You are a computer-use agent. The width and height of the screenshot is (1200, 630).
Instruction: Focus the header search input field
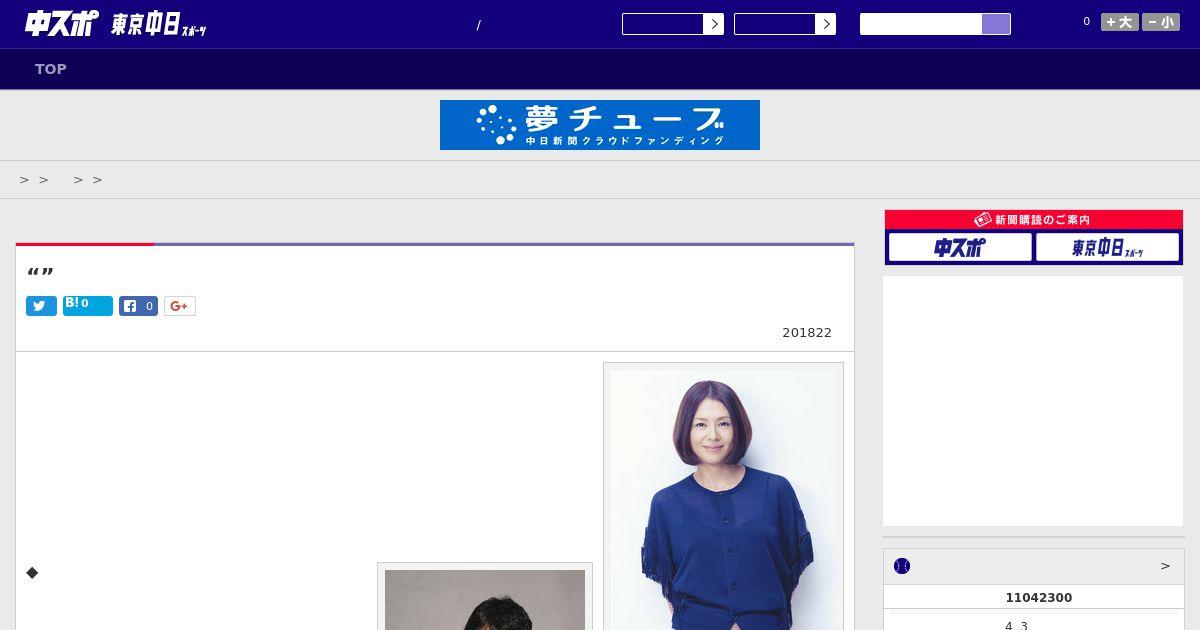click(921, 24)
